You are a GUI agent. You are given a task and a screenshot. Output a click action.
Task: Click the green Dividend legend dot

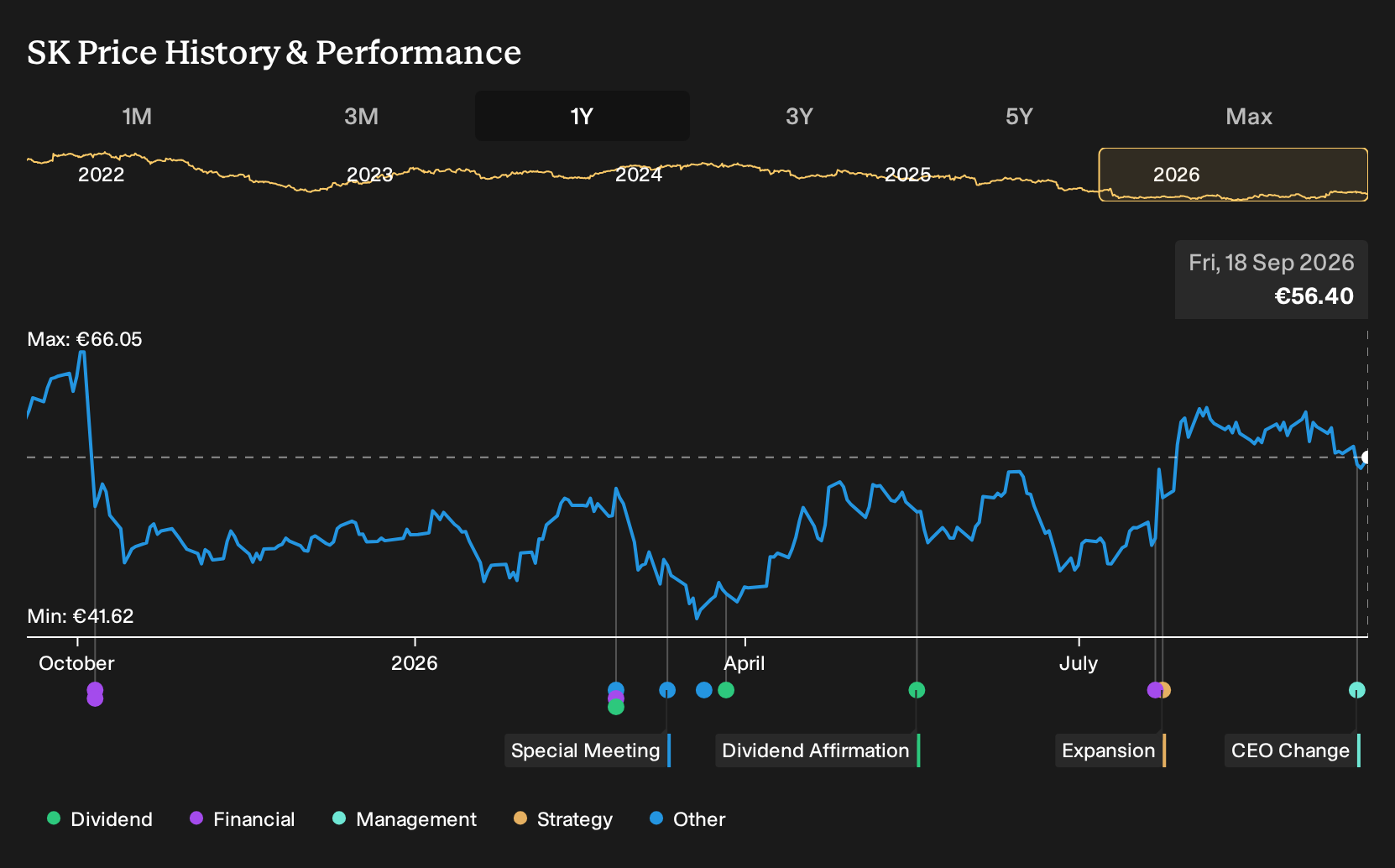click(54, 818)
